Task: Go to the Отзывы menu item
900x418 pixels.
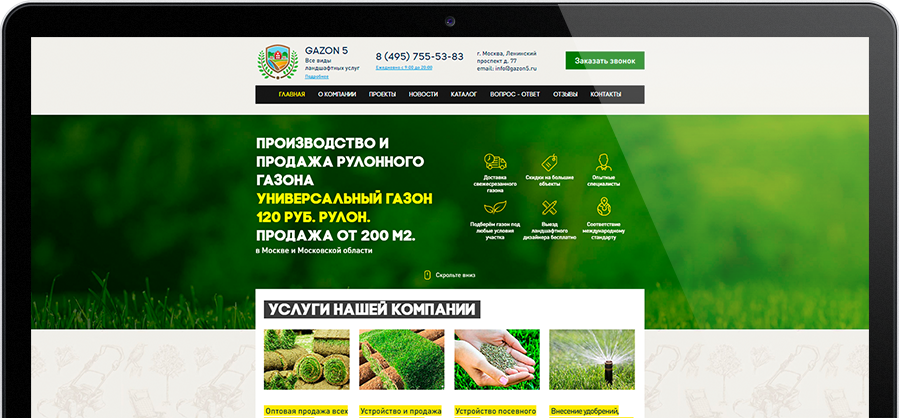Action: [x=565, y=95]
